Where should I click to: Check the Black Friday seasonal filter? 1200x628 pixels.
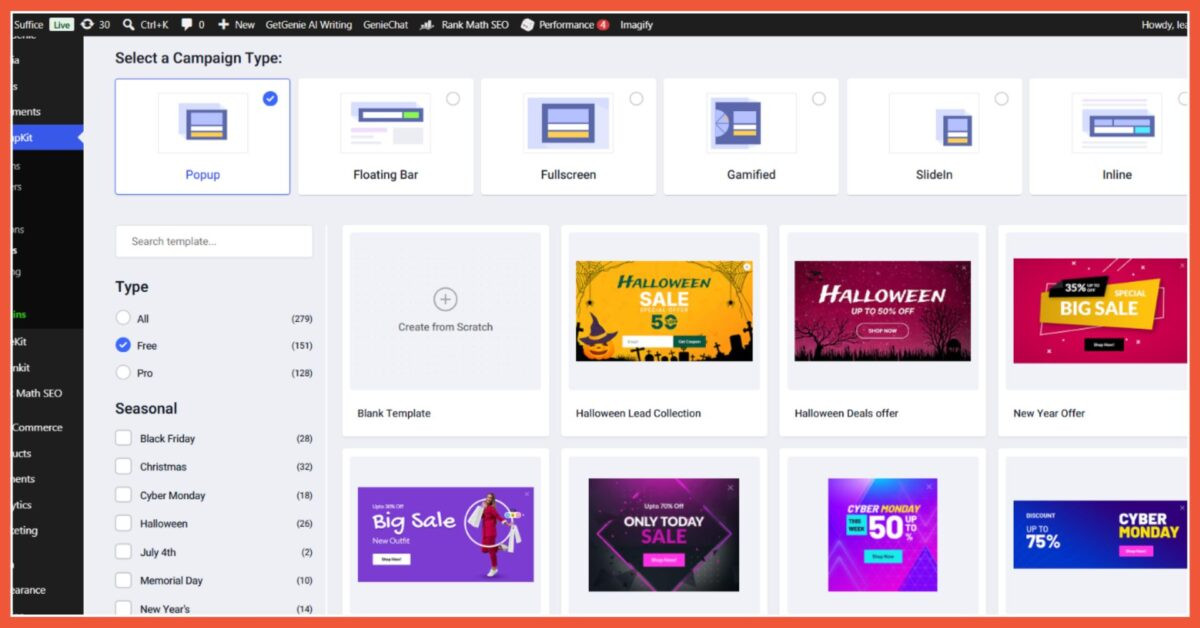[123, 438]
